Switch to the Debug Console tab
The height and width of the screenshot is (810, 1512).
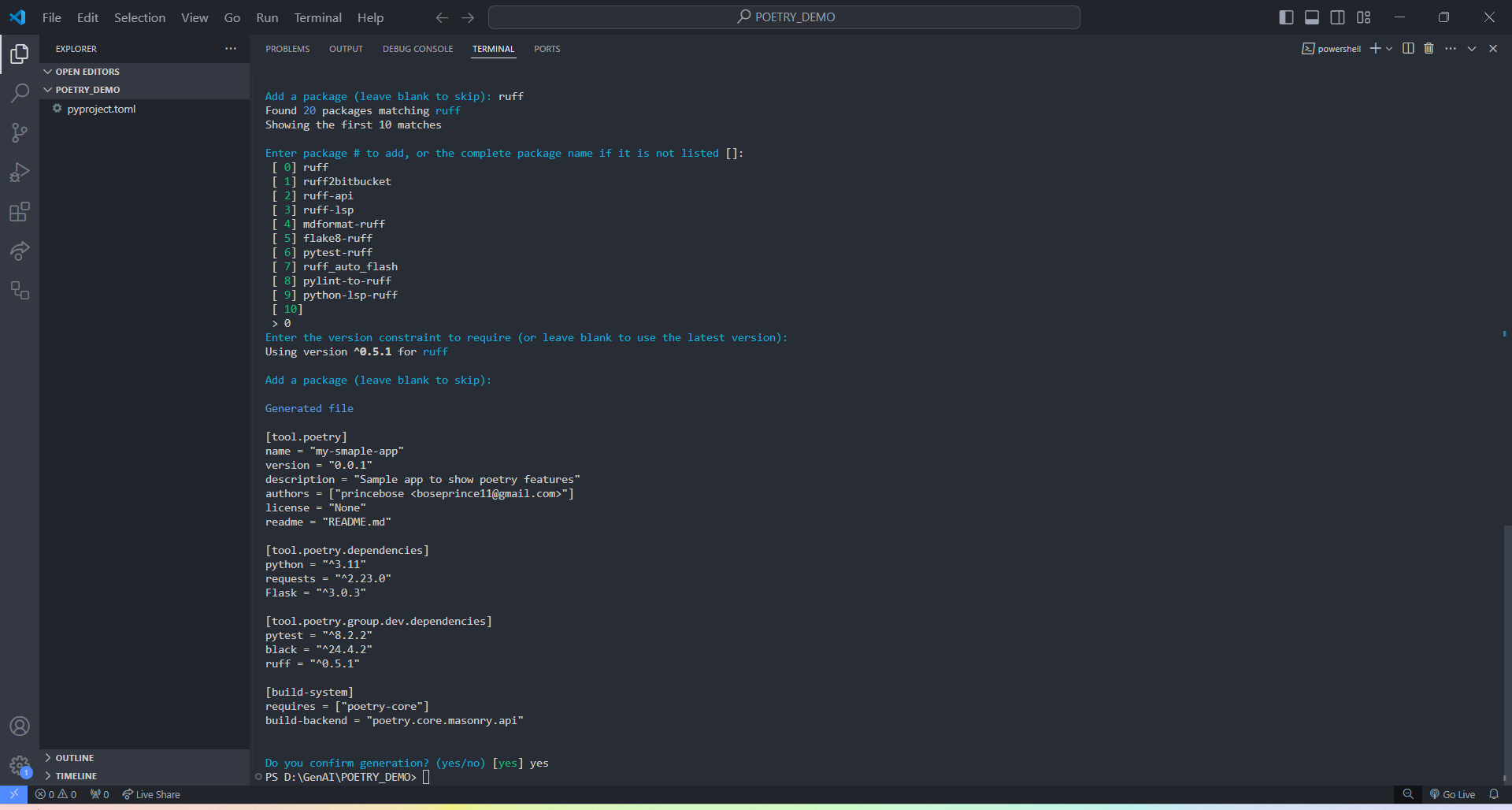point(417,49)
